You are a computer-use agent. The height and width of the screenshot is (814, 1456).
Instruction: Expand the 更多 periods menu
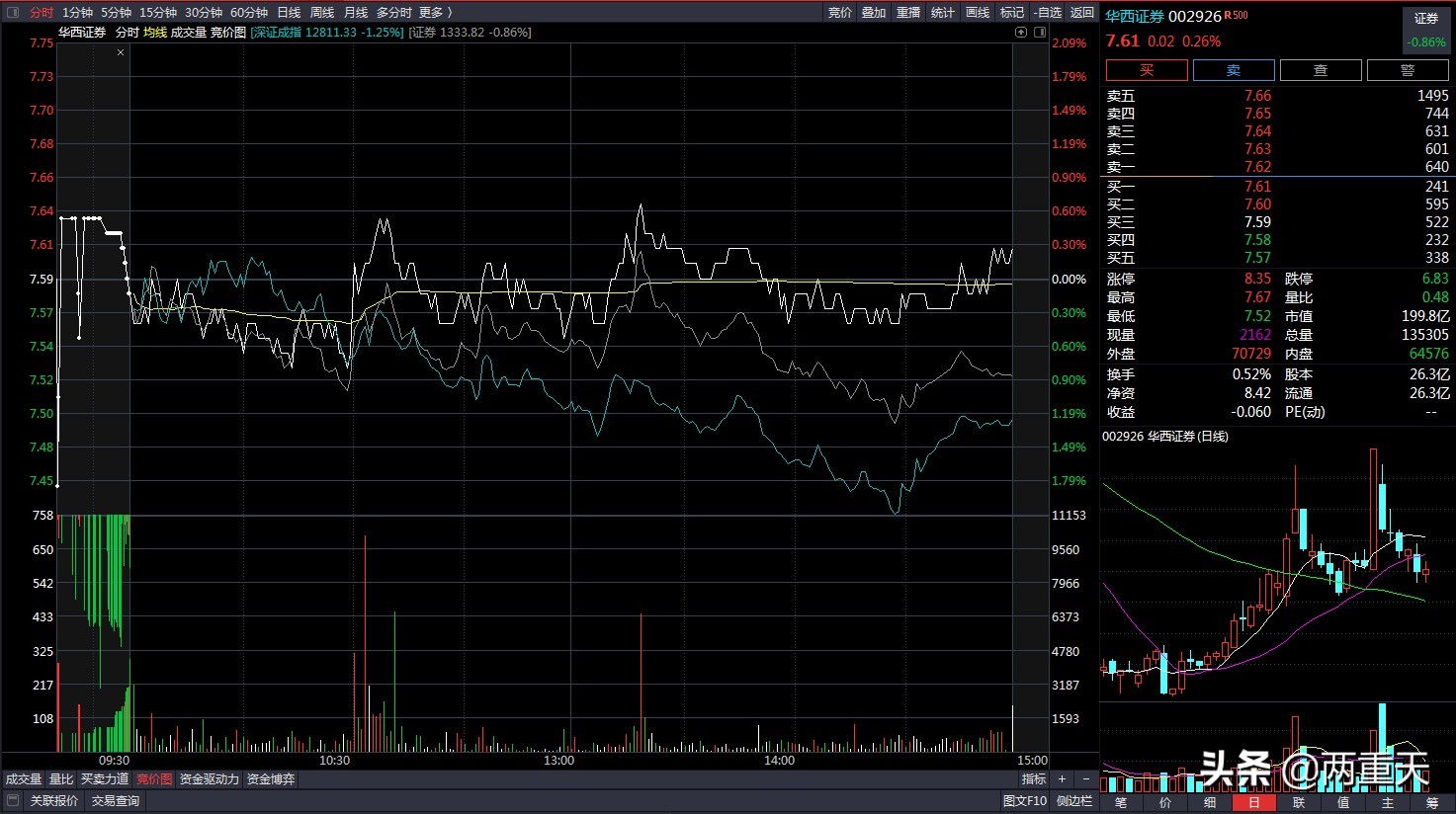point(436,12)
